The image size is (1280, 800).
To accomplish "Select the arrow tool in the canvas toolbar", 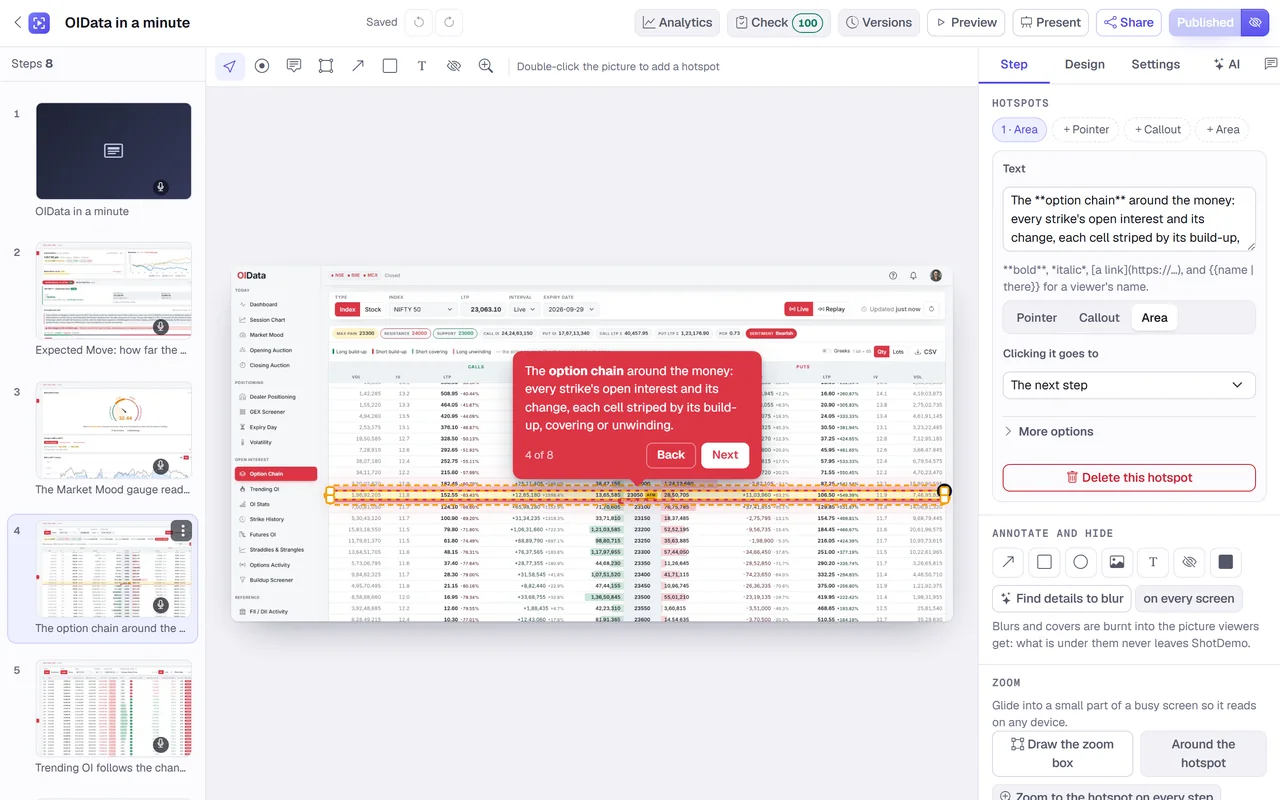I will point(358,66).
